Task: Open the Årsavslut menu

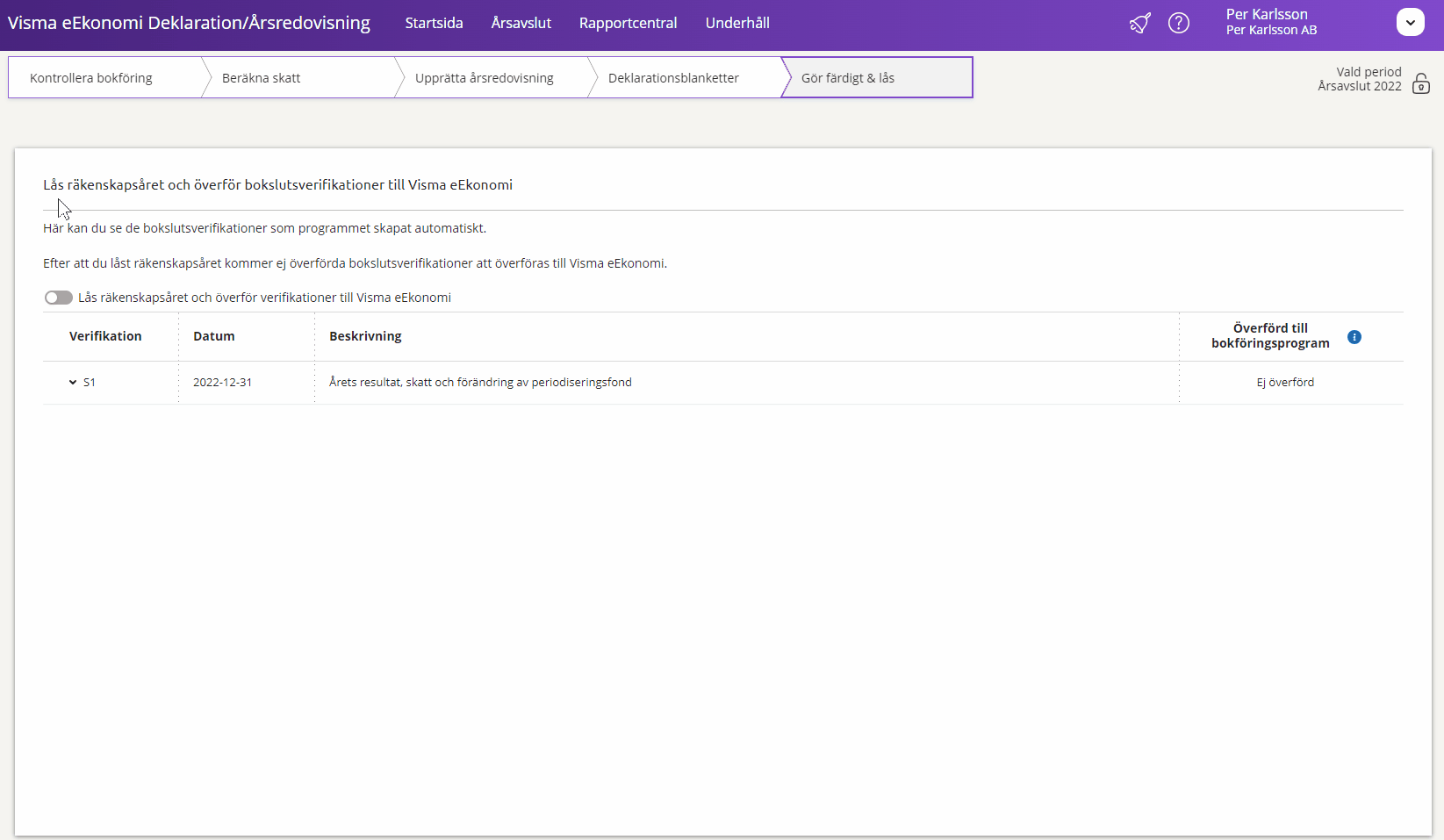Action: click(521, 24)
